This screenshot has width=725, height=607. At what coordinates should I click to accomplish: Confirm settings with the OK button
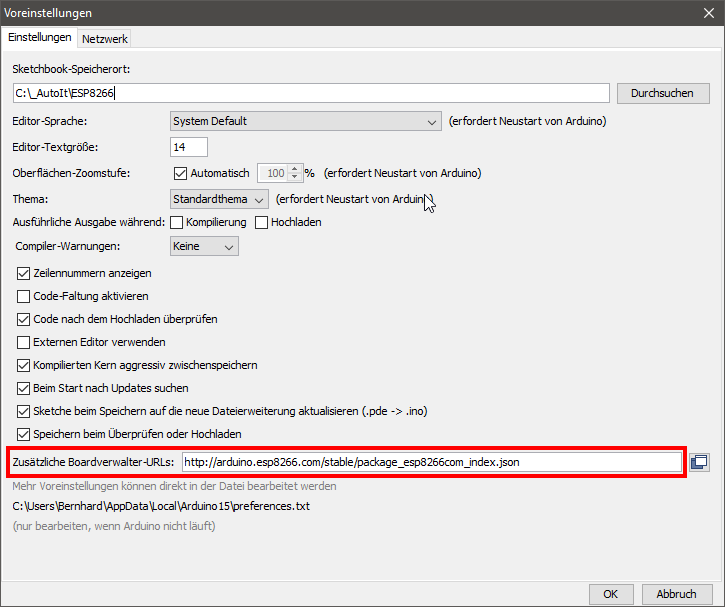[x=610, y=593]
